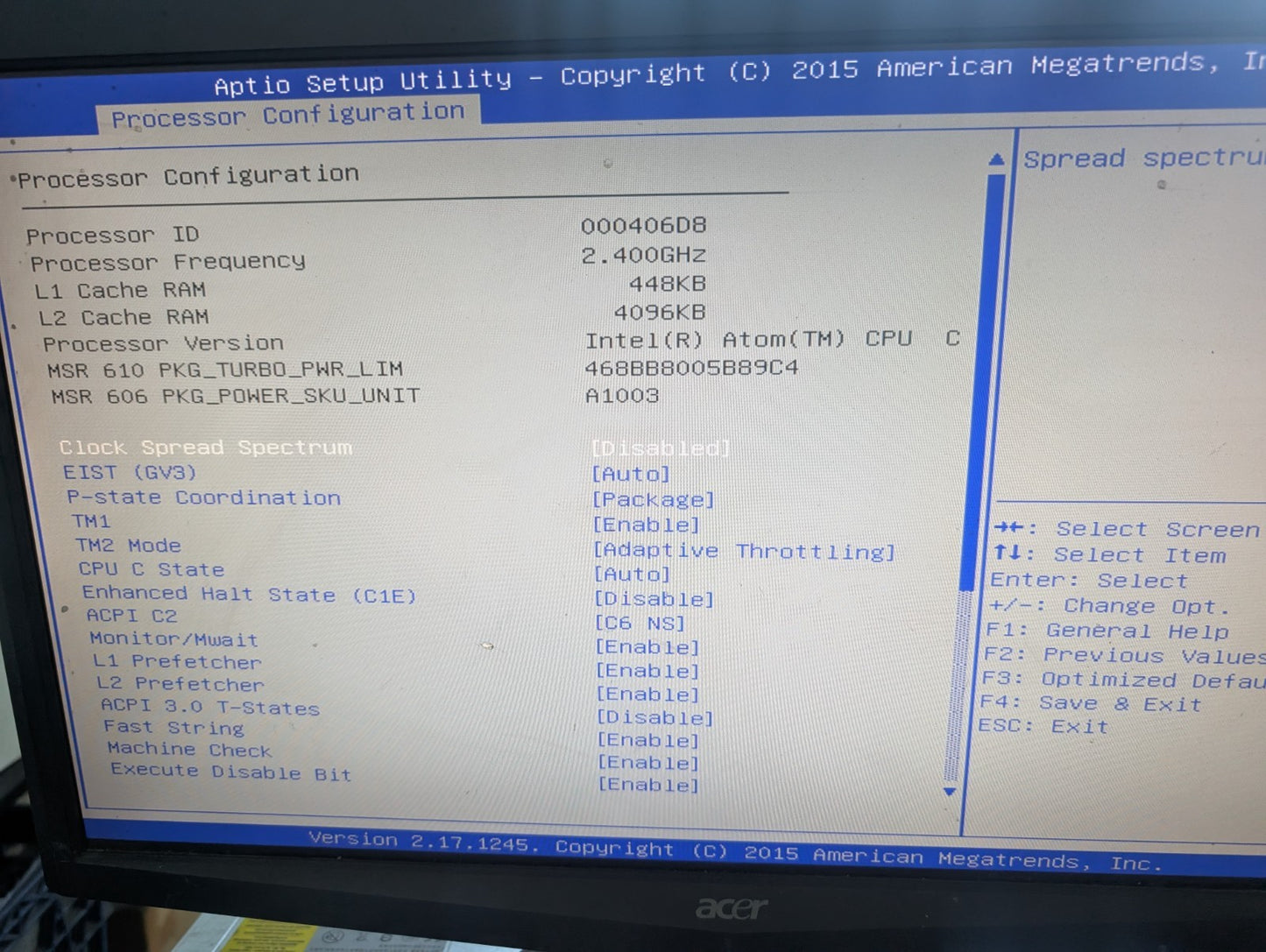Screen dimensions: 1266x952
Task: Click the ESC: Exit hint
Action: click(1043, 726)
